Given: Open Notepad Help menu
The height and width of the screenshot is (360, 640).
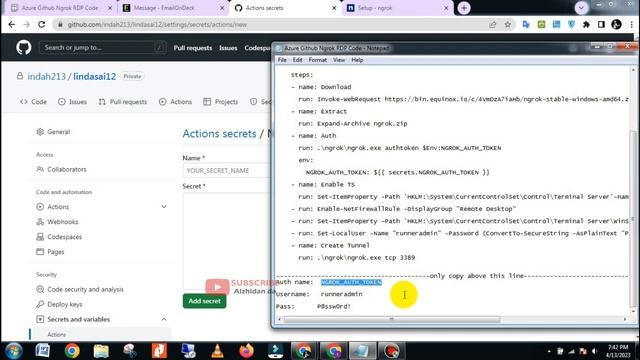Looking at the screenshot, I should coord(357,60).
